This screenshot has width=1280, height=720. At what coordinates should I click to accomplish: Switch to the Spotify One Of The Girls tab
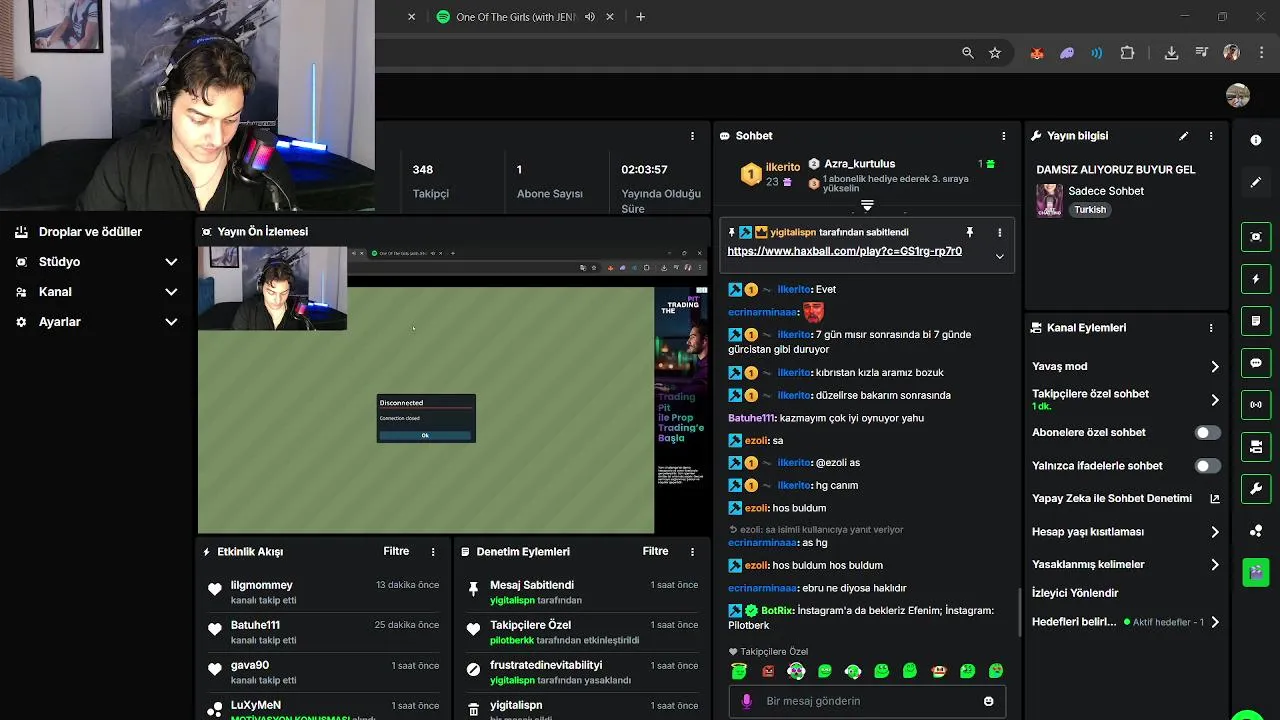[515, 17]
